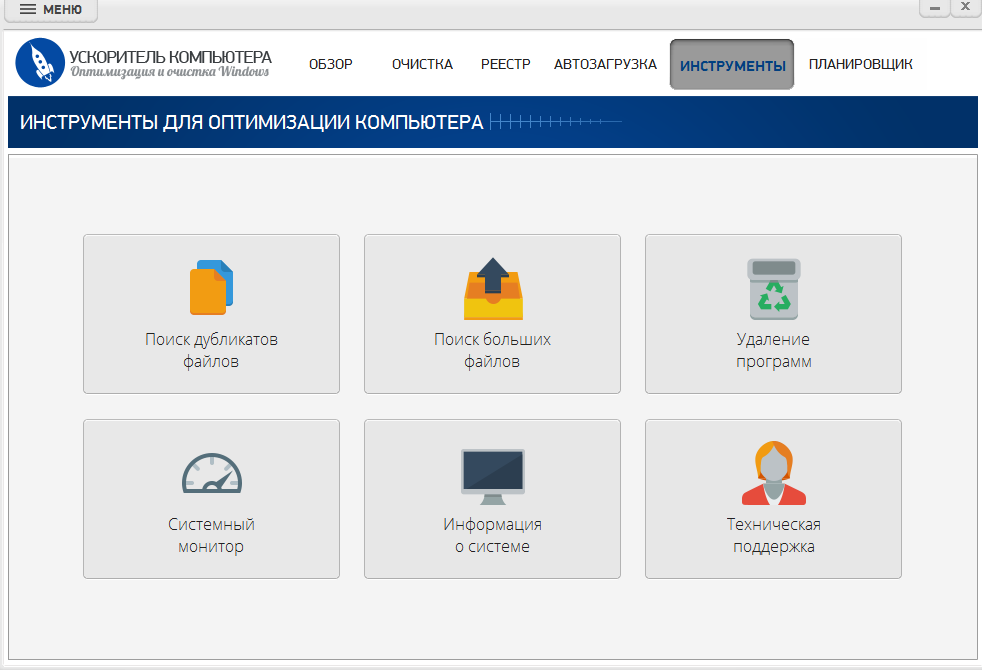Image resolution: width=982 pixels, height=670 pixels.
Task: Open the ОЧИСТКА tab
Action: [422, 64]
